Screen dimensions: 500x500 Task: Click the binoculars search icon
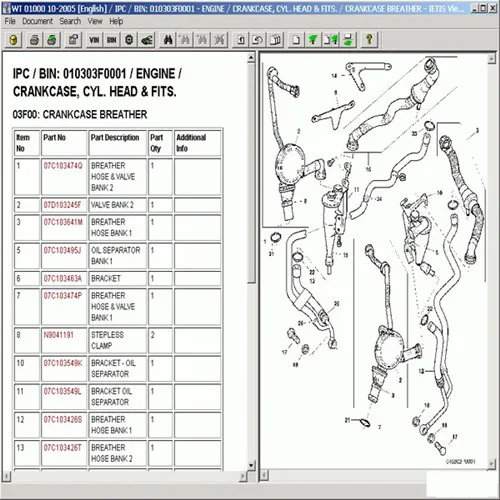tap(168, 40)
